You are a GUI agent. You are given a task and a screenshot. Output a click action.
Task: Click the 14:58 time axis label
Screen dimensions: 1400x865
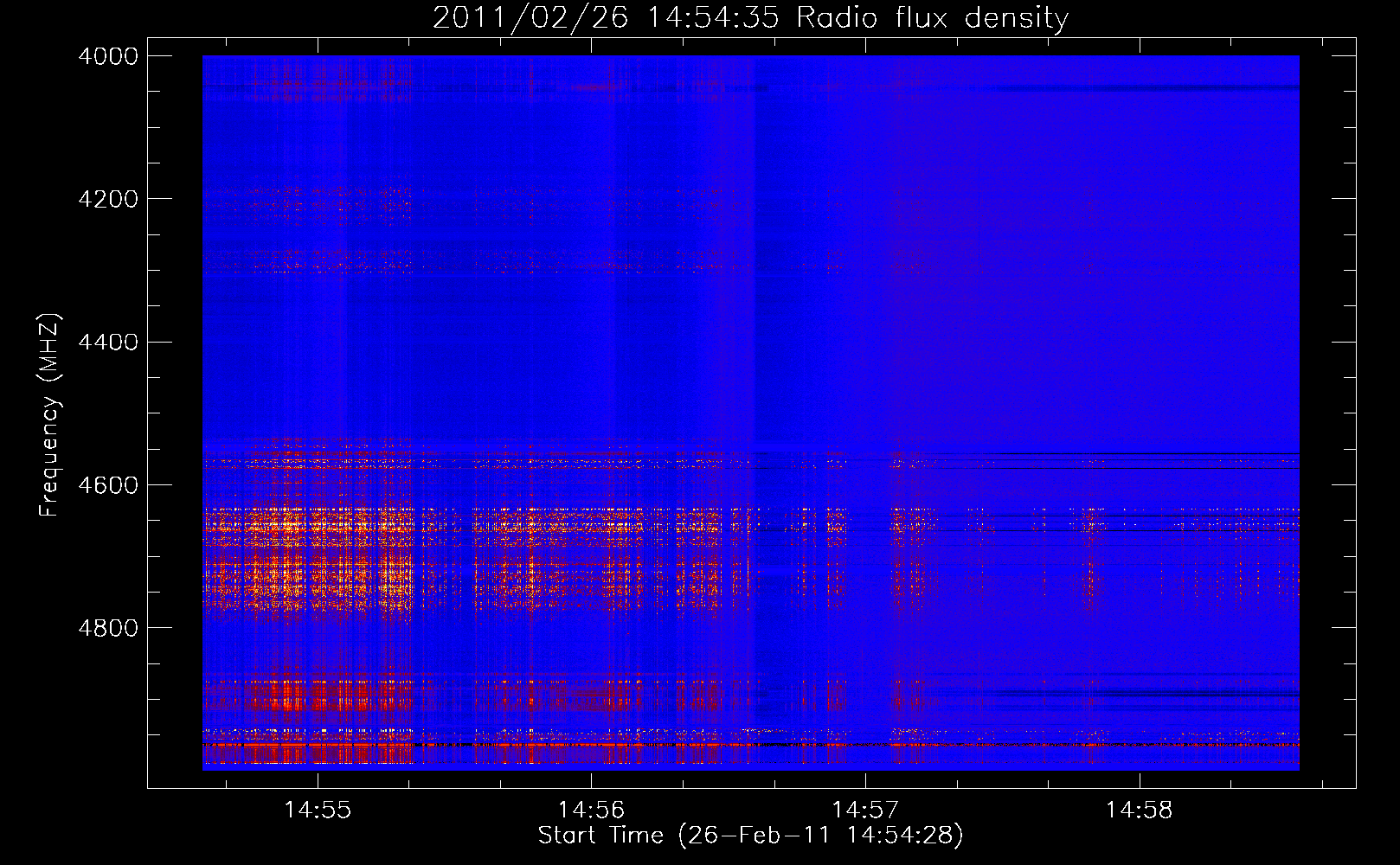coord(1140,810)
